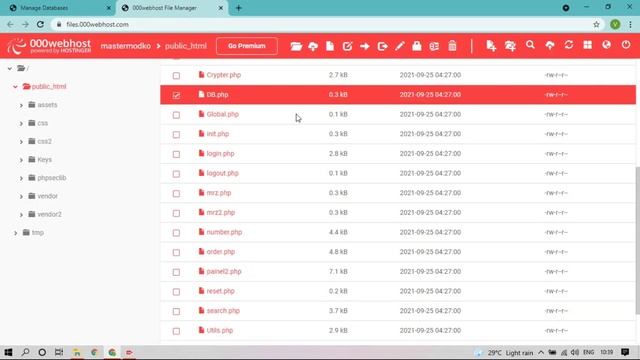The height and width of the screenshot is (360, 640).
Task: Click the rename pencil icon
Action: pyautogui.click(x=400, y=46)
